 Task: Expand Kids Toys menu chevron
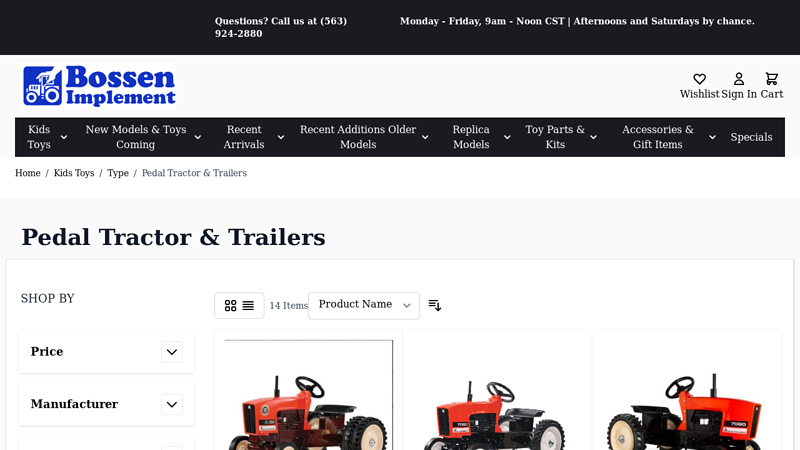64,137
